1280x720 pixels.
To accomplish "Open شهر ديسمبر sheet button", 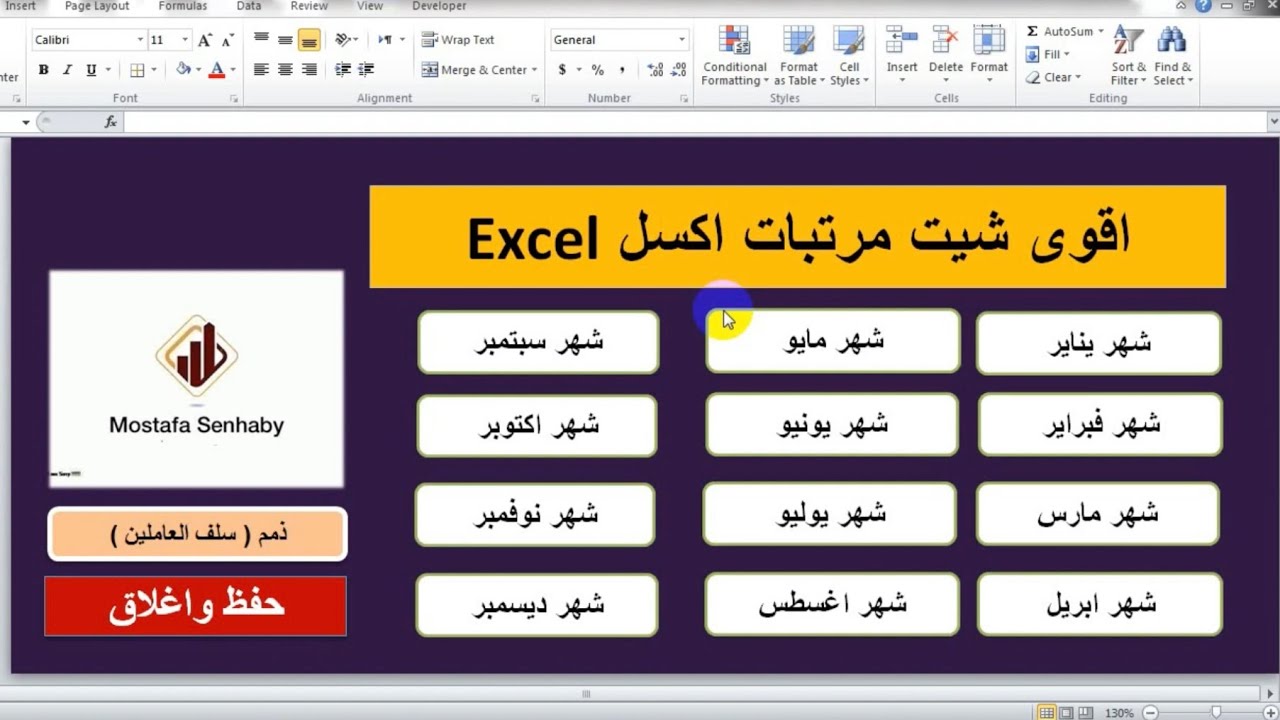I will coord(537,605).
